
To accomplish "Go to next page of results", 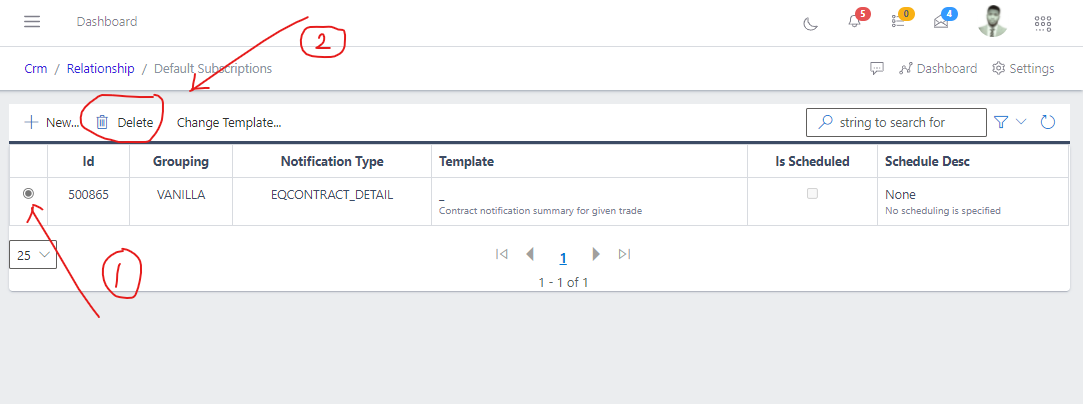I will (x=596, y=254).
